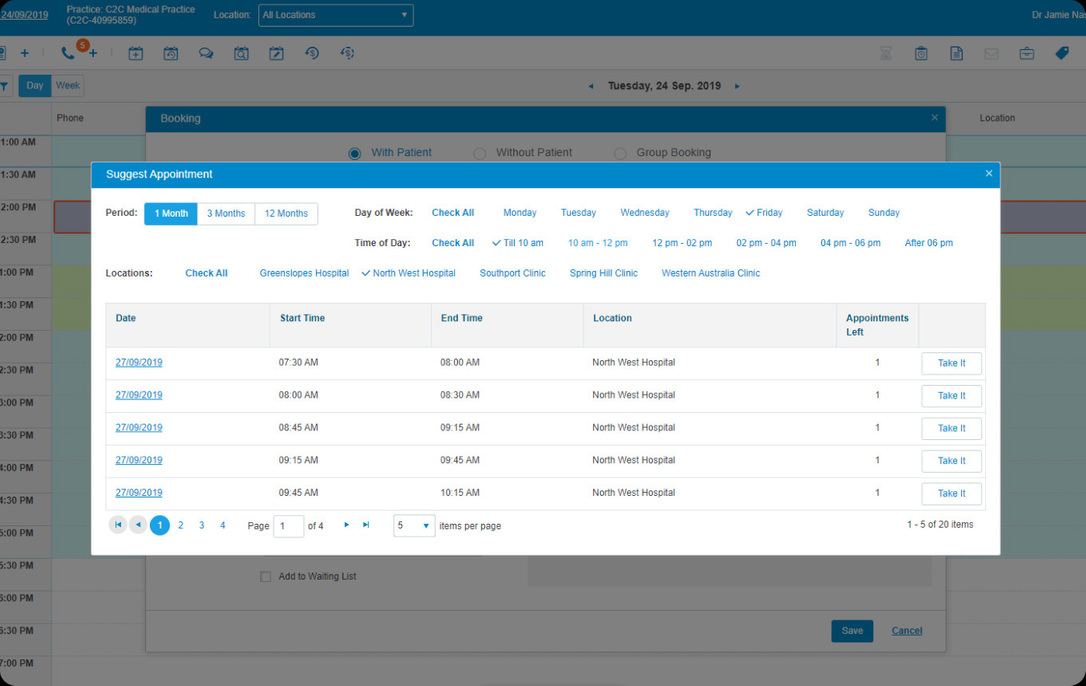Viewport: 1086px width, 686px height.
Task: Open the first 27/09/2019 date link
Action: pyautogui.click(x=138, y=362)
